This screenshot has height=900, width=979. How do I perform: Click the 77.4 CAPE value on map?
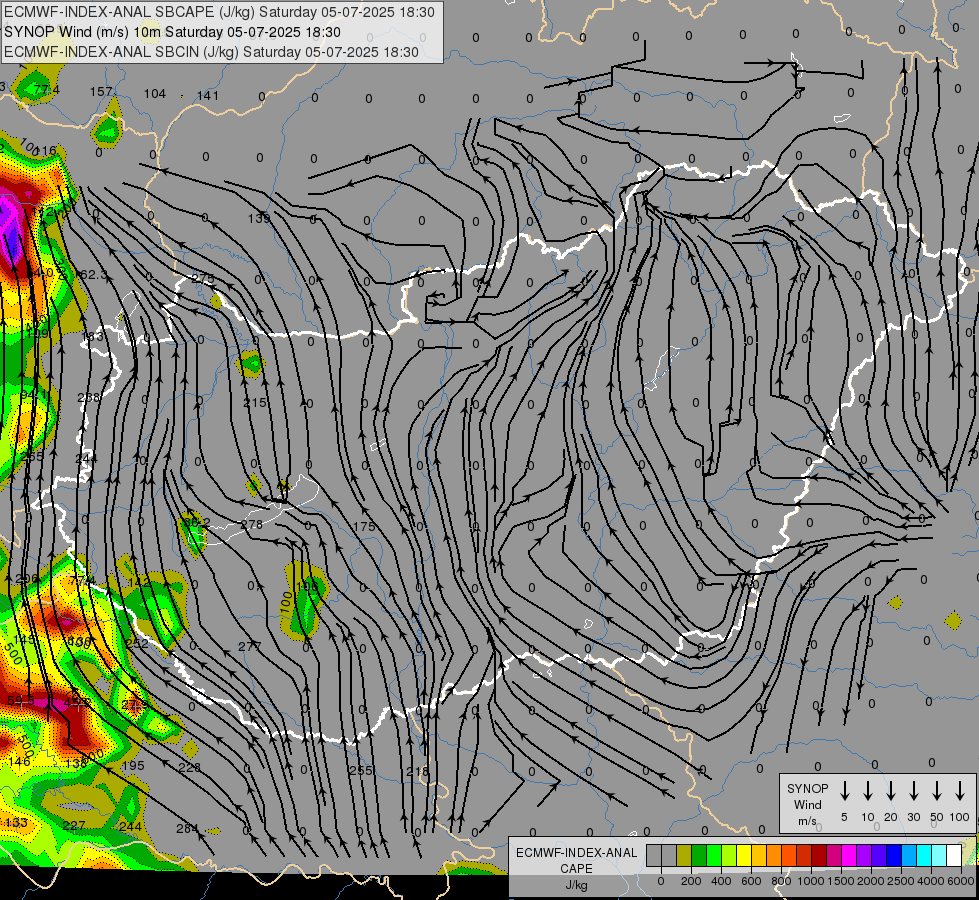point(47,90)
